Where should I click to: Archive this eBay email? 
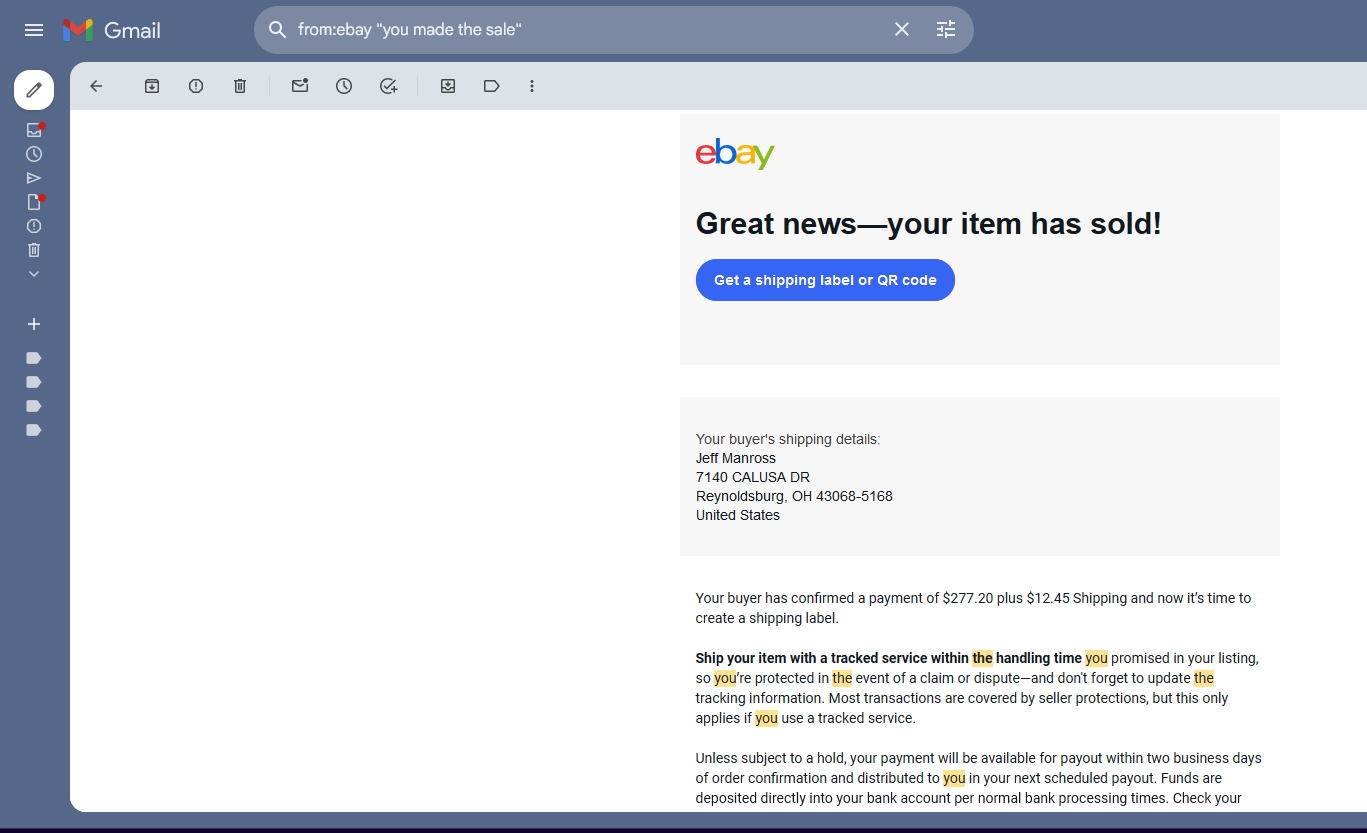152,86
